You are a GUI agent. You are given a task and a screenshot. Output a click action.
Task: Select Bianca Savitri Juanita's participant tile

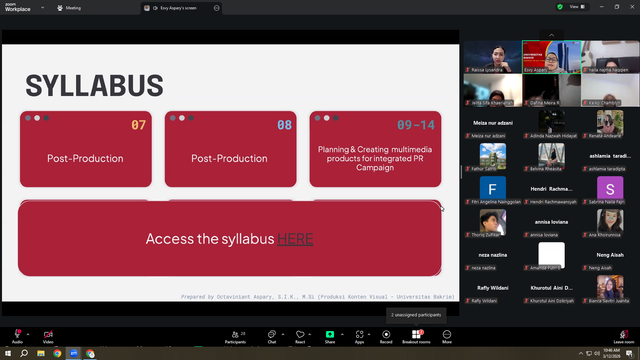click(610, 289)
